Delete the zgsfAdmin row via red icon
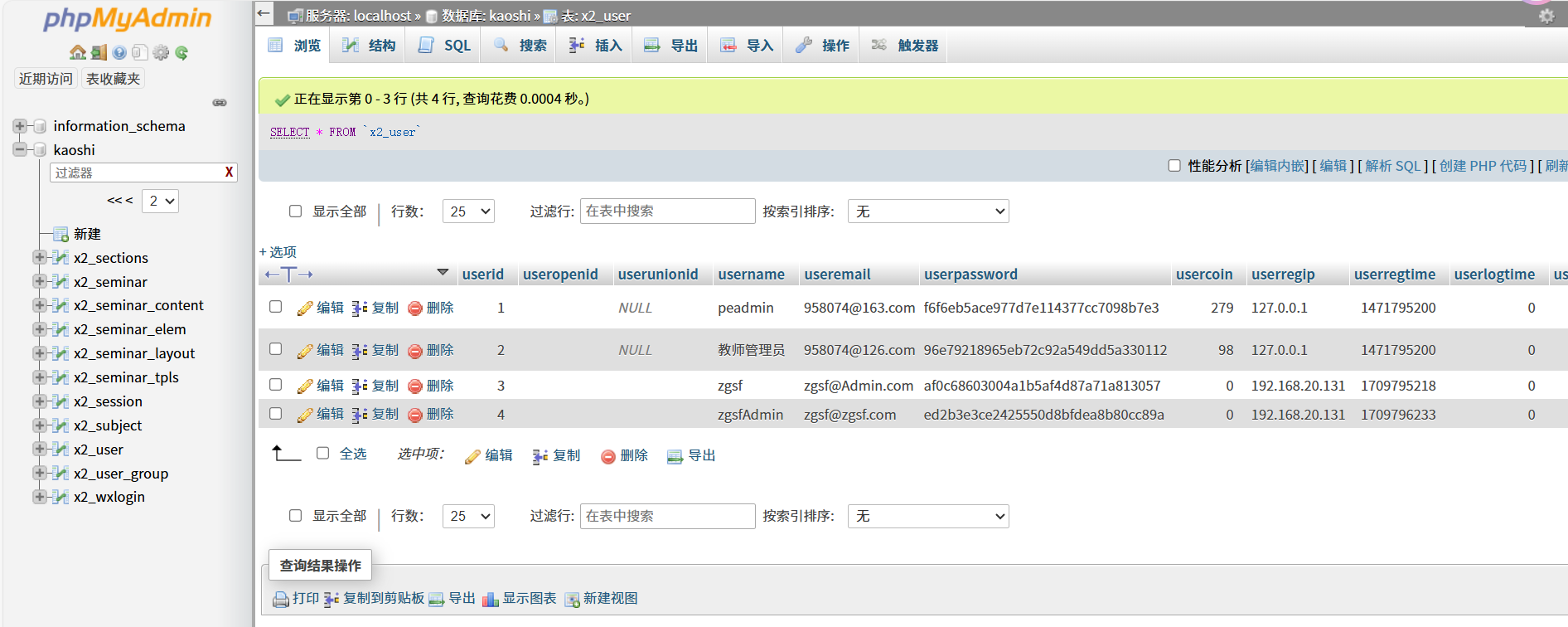 pos(415,415)
